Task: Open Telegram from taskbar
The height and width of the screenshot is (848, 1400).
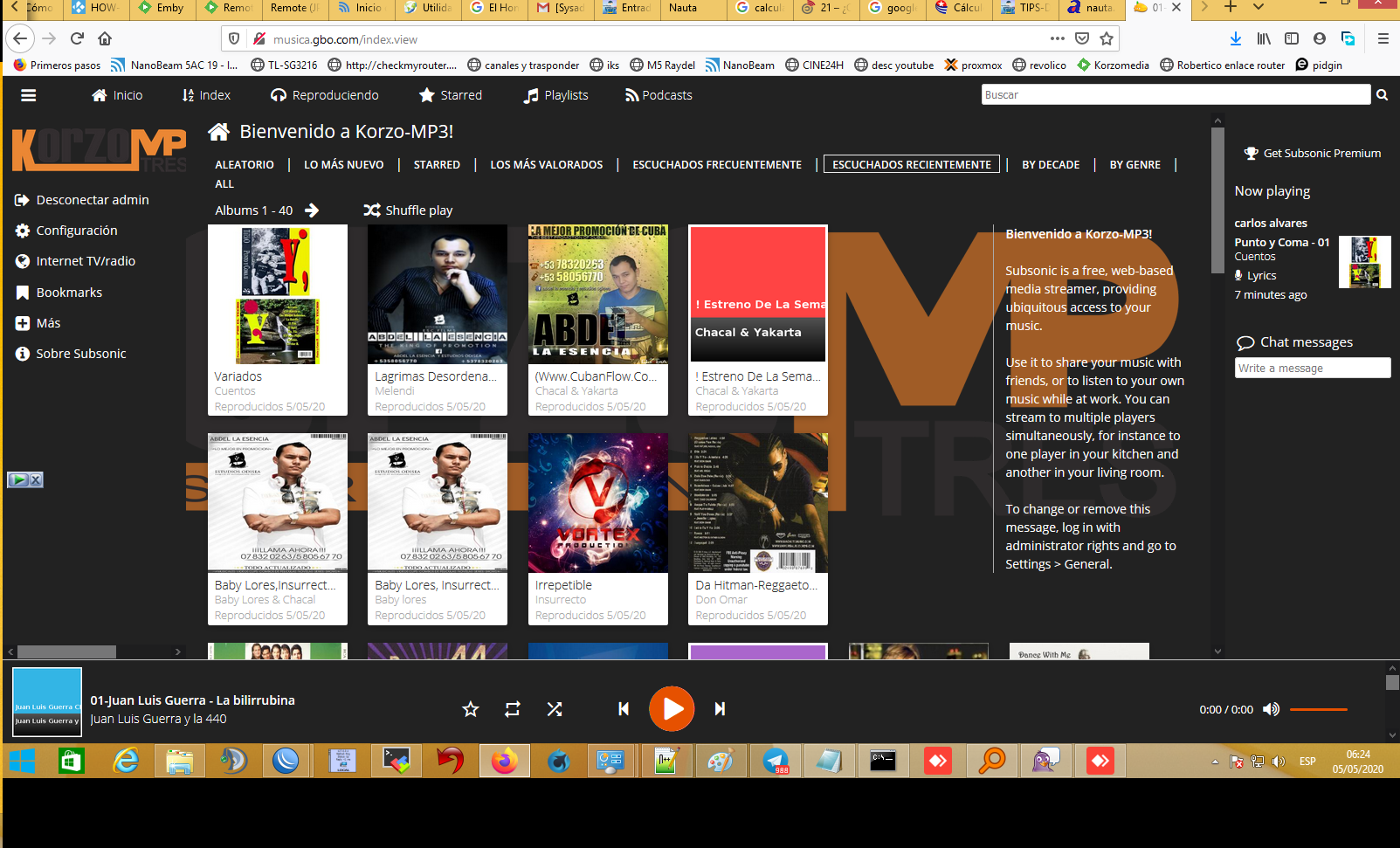Action: (x=776, y=762)
